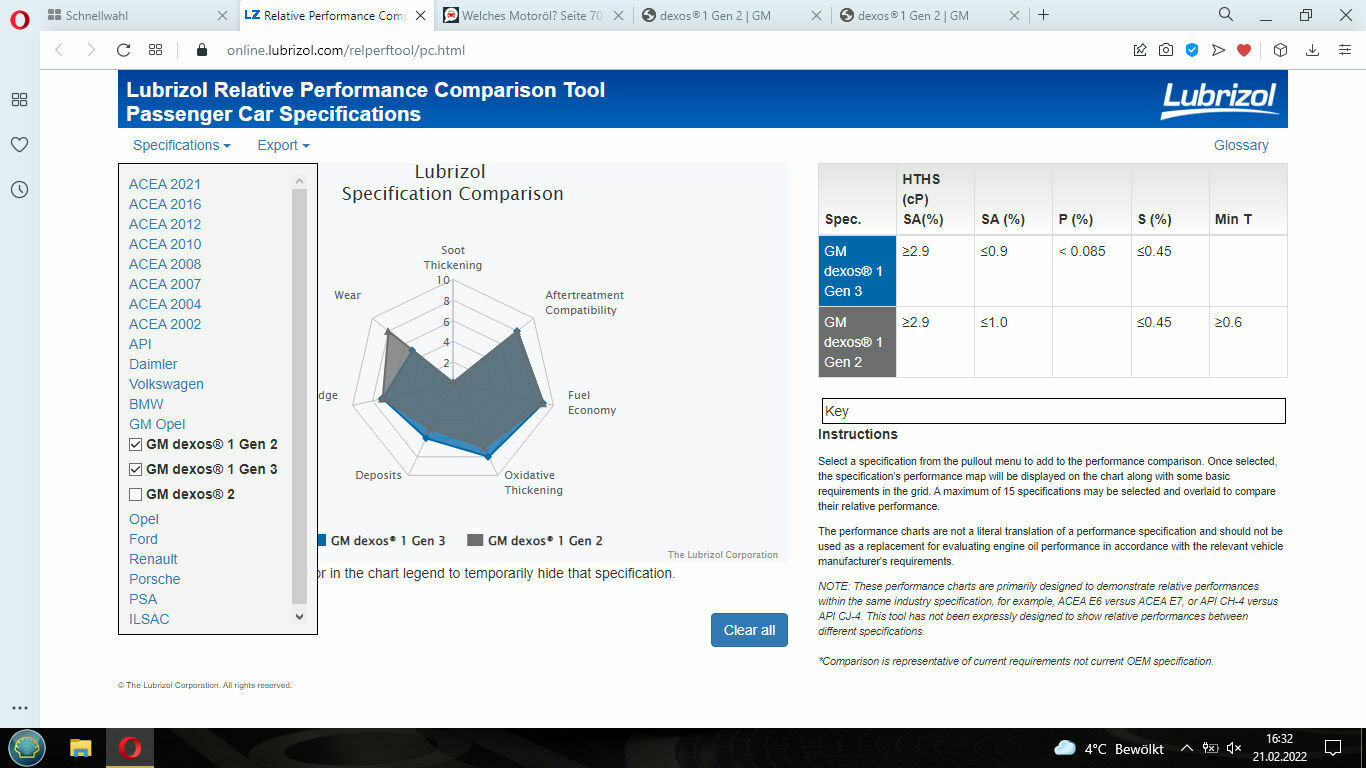Click the Key input box
The height and width of the screenshot is (768, 1366).
[x=1053, y=411]
